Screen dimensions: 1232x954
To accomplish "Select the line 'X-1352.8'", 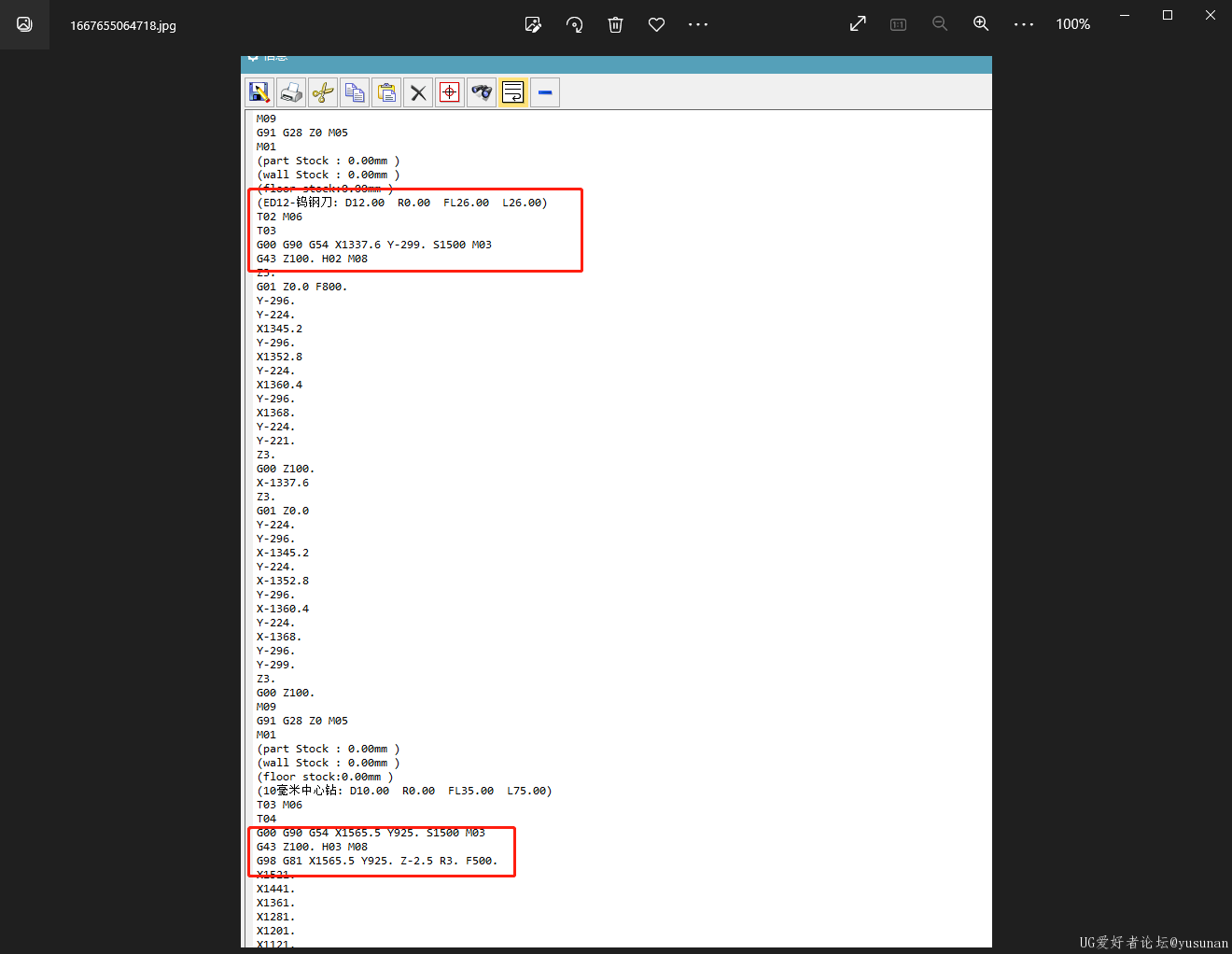I will point(282,581).
